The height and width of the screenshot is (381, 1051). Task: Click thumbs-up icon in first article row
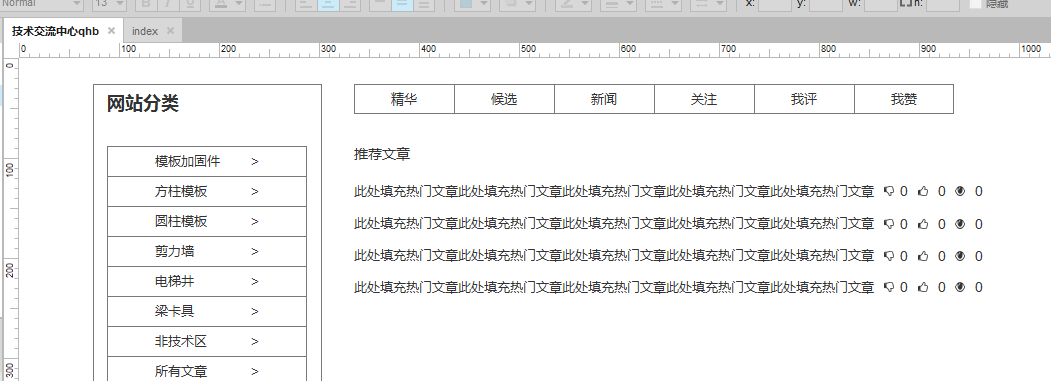pos(924,192)
